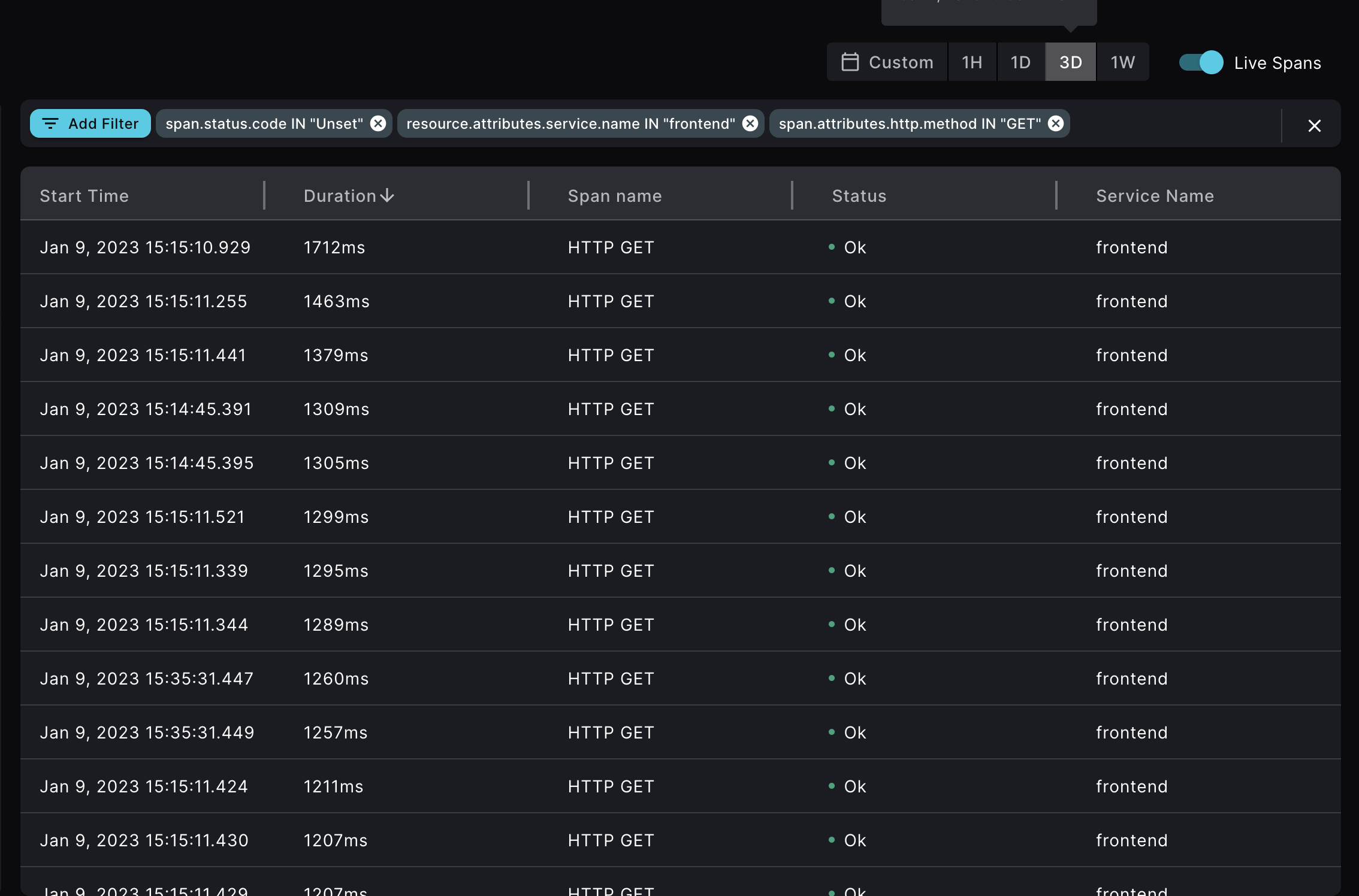Screen dimensions: 1359x896
Task: Click the Span name column header
Action: click(x=614, y=195)
